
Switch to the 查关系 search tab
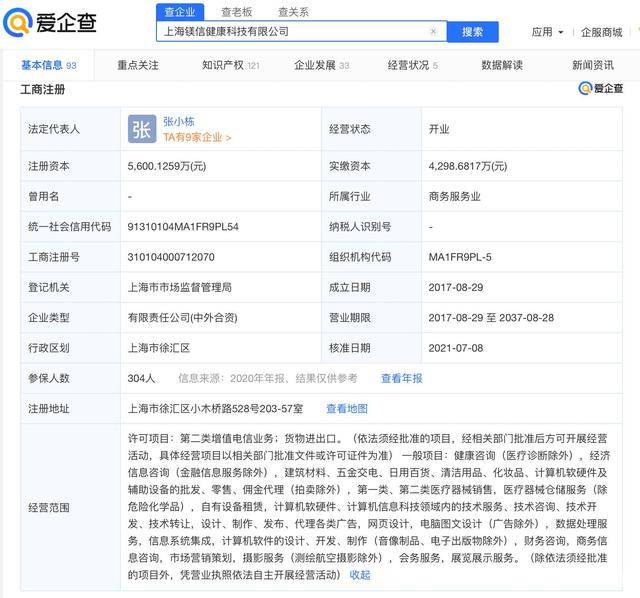pos(293,12)
